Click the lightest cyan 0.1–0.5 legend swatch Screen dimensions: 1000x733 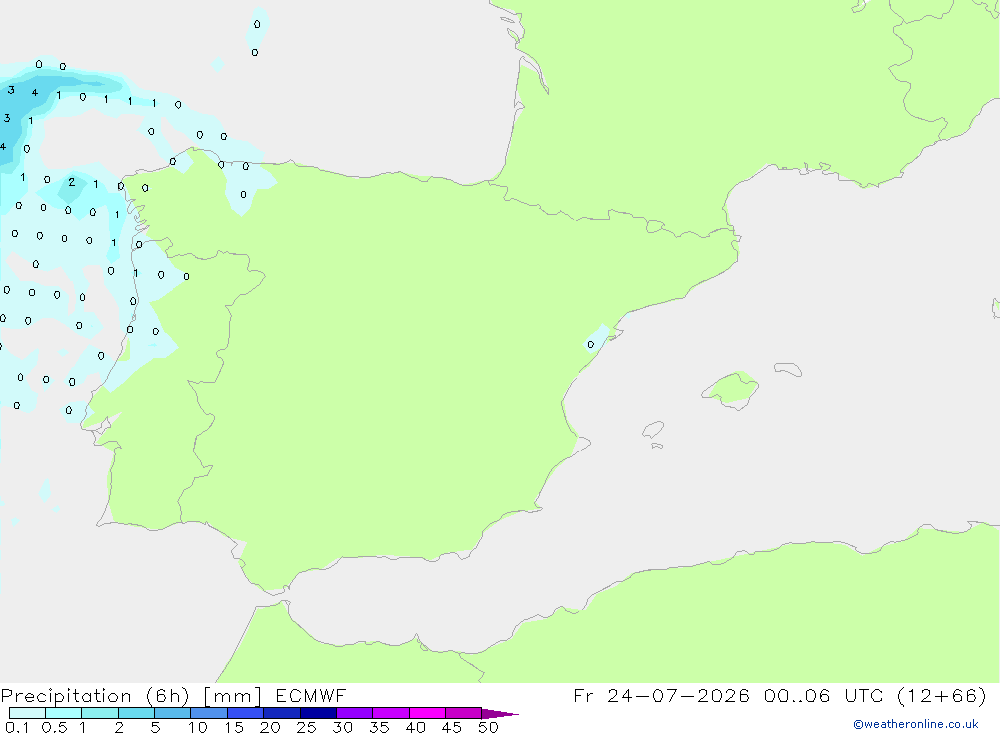tap(27, 713)
